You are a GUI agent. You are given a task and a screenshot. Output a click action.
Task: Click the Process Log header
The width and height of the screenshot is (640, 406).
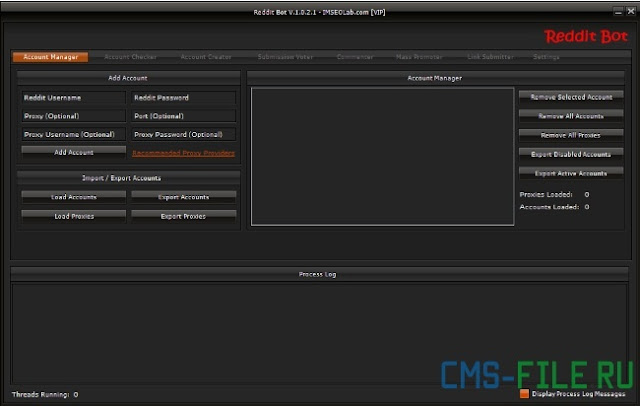coord(318,274)
